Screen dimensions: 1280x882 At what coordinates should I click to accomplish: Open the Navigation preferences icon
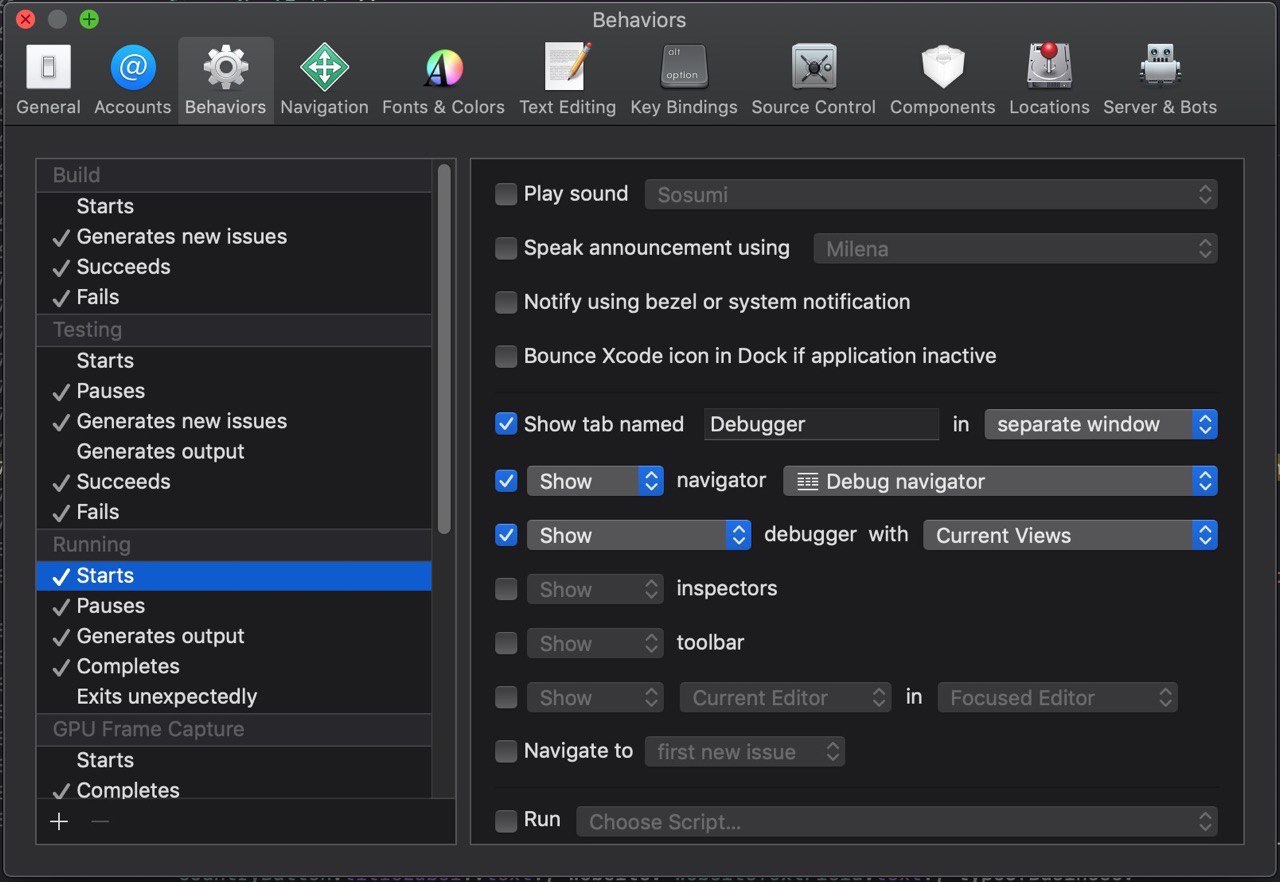coord(324,68)
